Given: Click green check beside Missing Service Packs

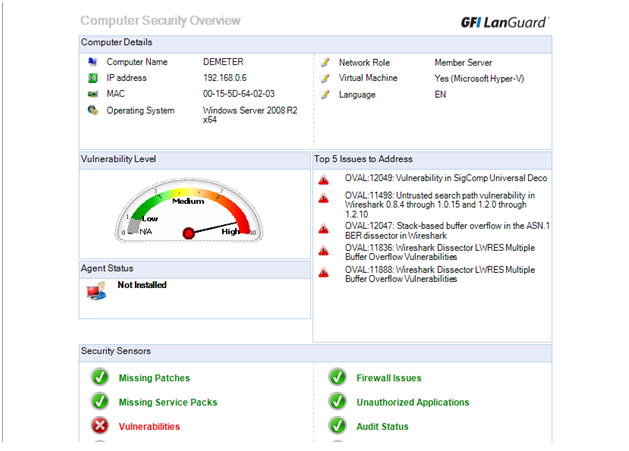Looking at the screenshot, I should [100, 402].
